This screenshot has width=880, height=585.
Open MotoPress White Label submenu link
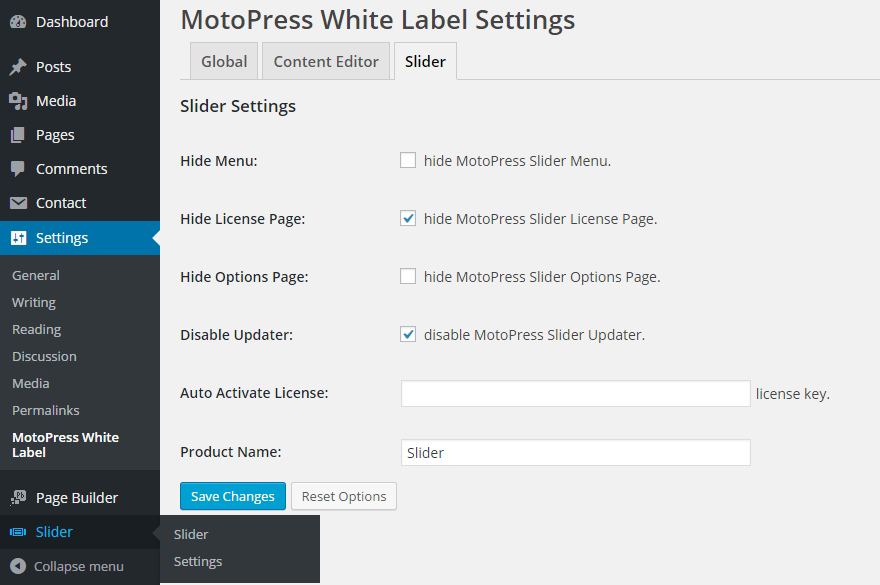66,445
